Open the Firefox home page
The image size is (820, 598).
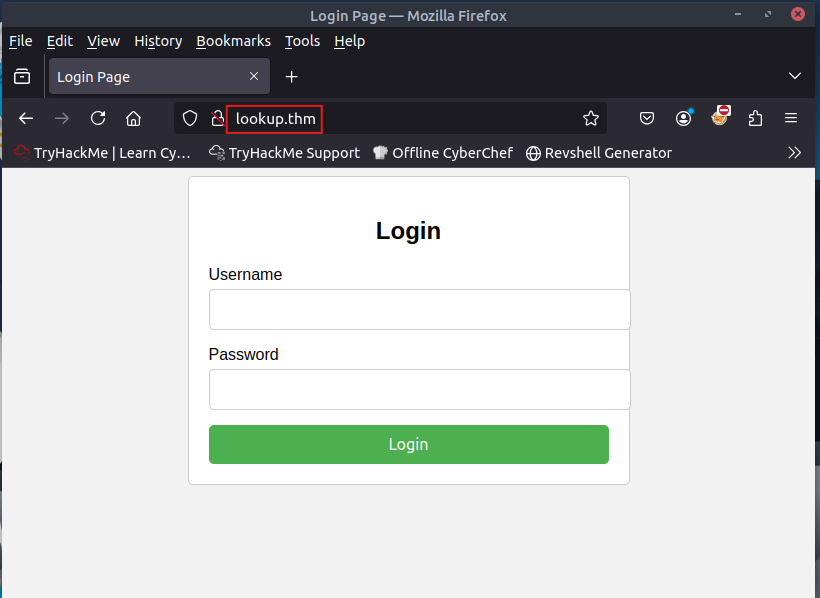(x=133, y=119)
